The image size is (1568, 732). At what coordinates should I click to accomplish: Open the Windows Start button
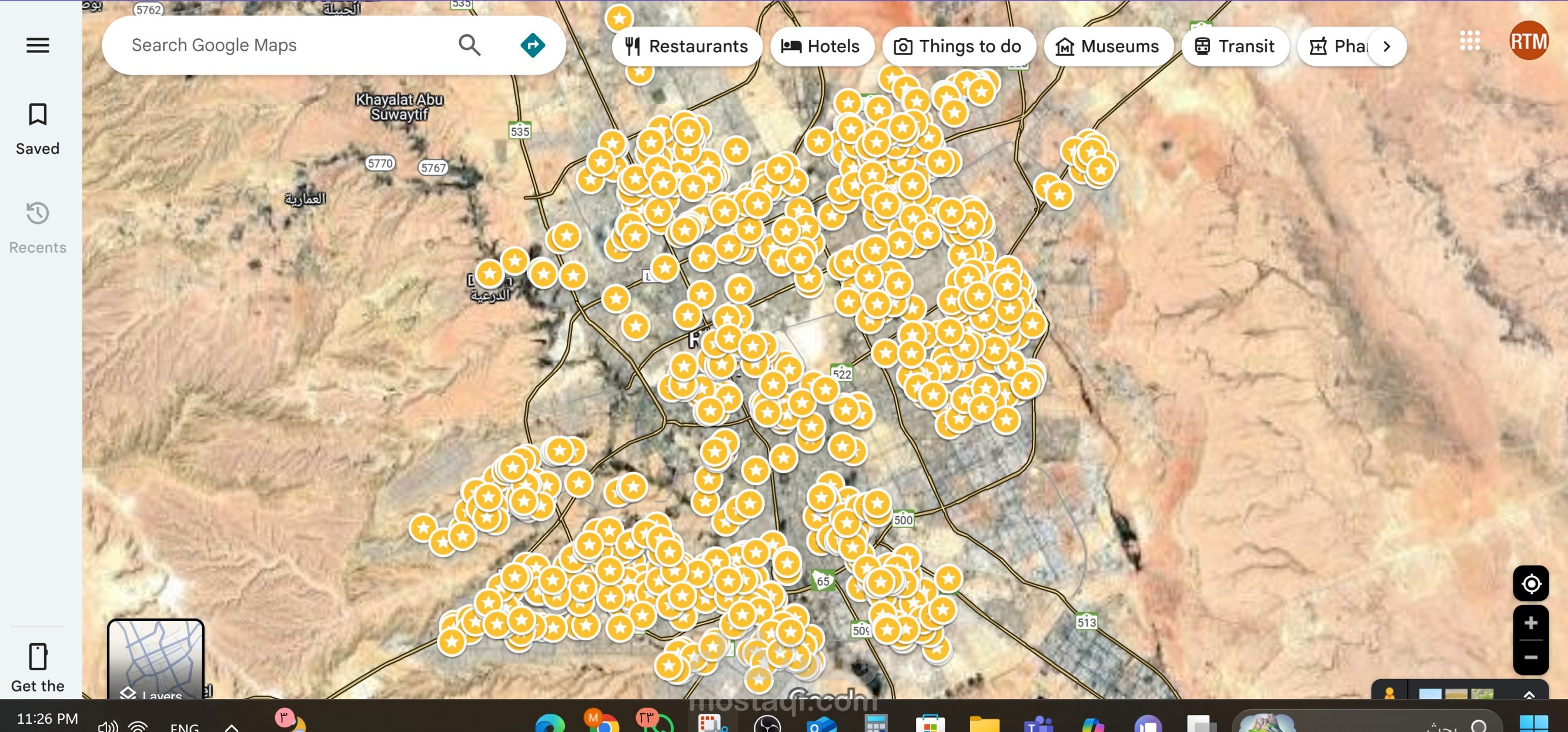(1533, 723)
